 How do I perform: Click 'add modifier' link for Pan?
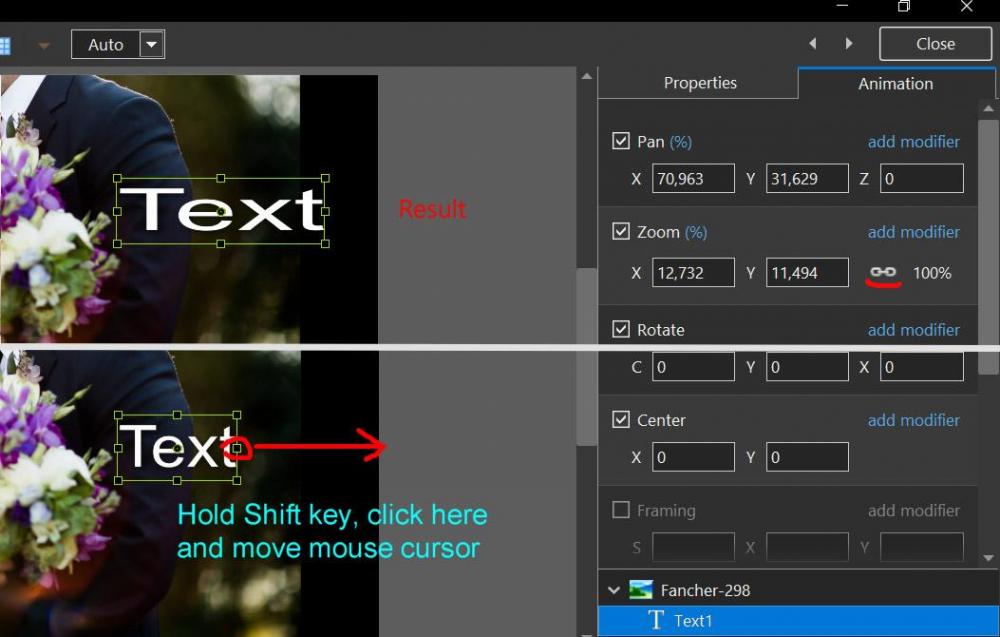click(913, 142)
